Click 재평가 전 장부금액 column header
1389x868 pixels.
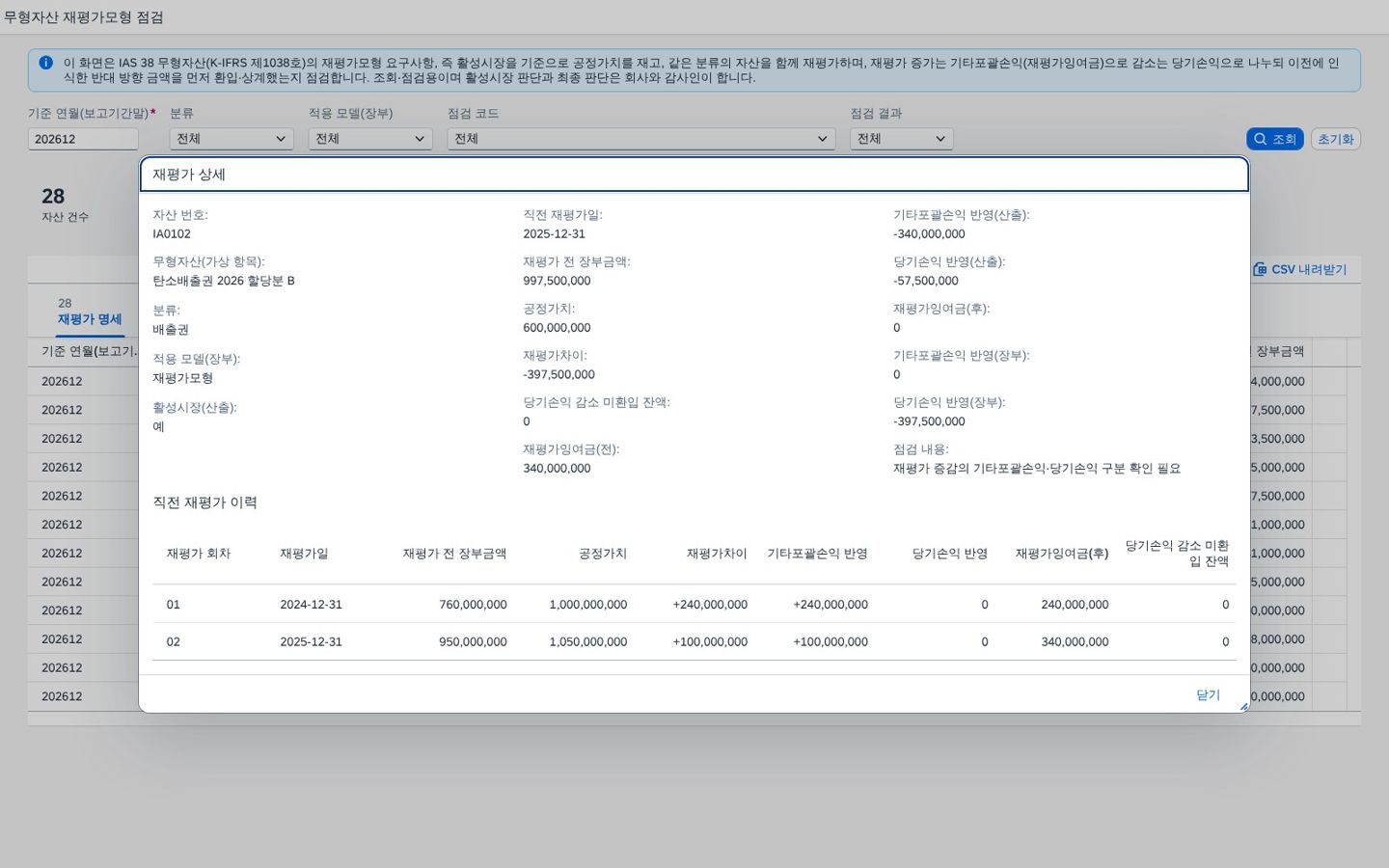[454, 554]
